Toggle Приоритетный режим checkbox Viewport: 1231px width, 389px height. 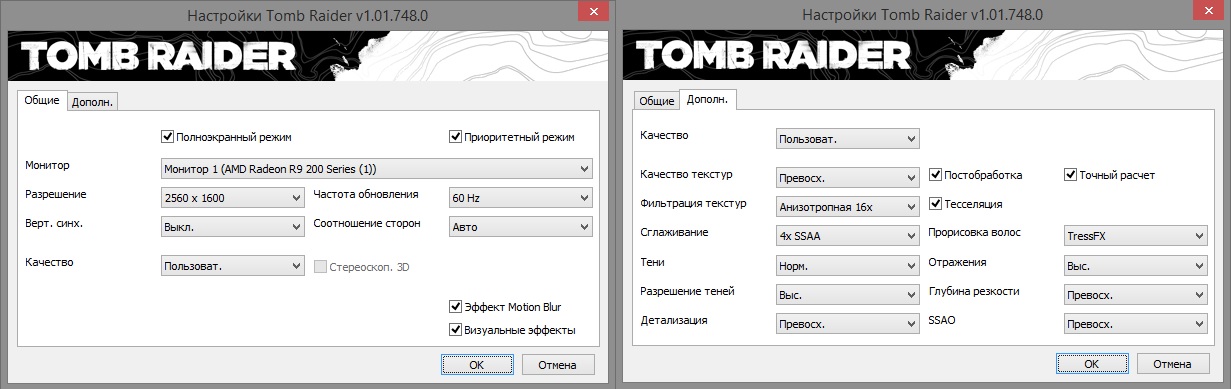point(512,136)
